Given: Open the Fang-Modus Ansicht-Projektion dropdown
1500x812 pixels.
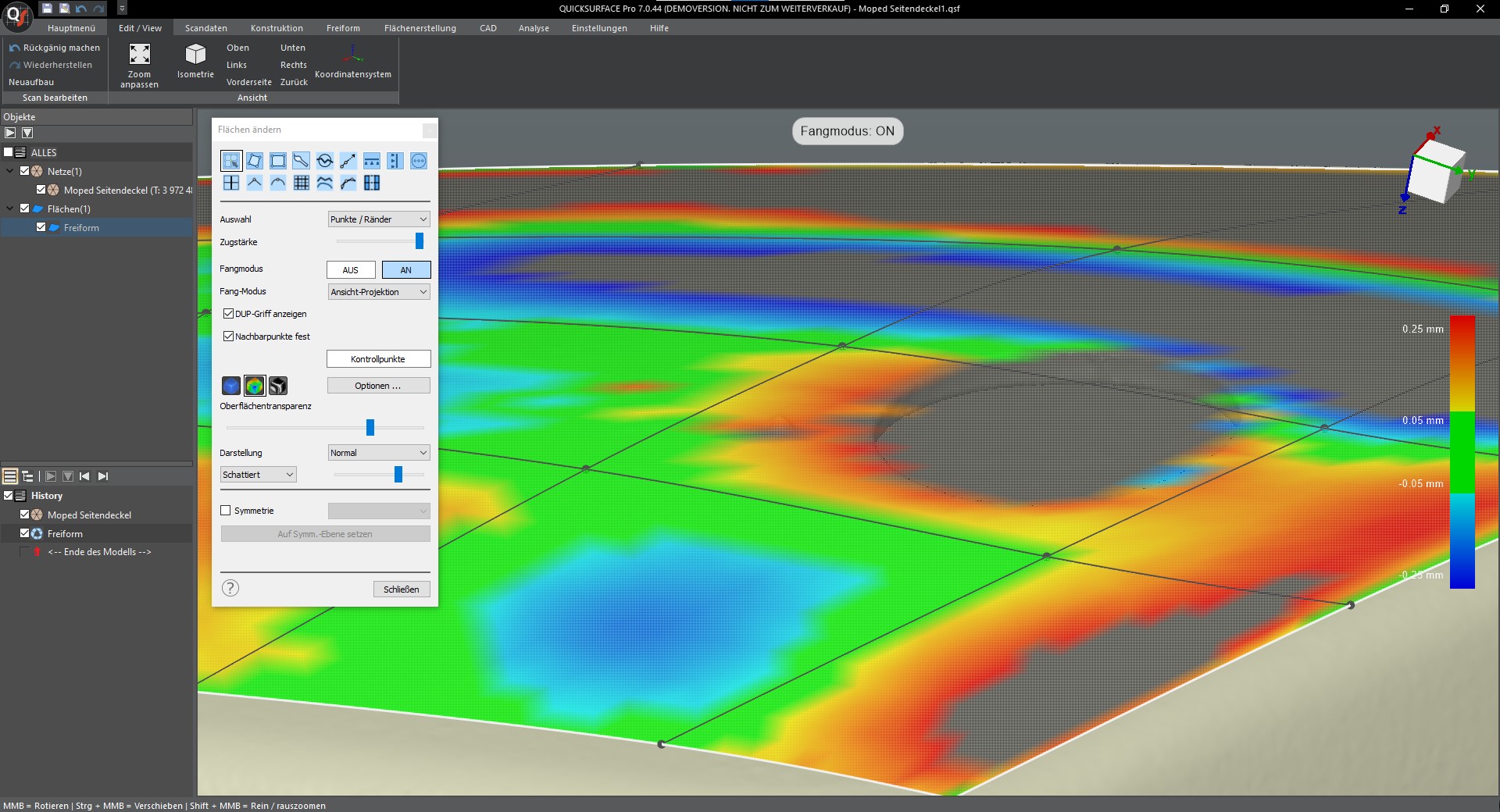Looking at the screenshot, I should [x=379, y=292].
